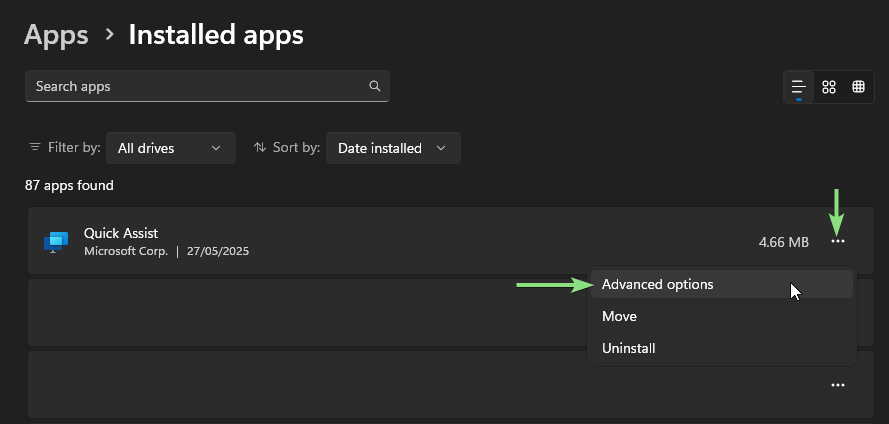Click the Quick Assist app name
This screenshot has width=889, height=424.
121,233
